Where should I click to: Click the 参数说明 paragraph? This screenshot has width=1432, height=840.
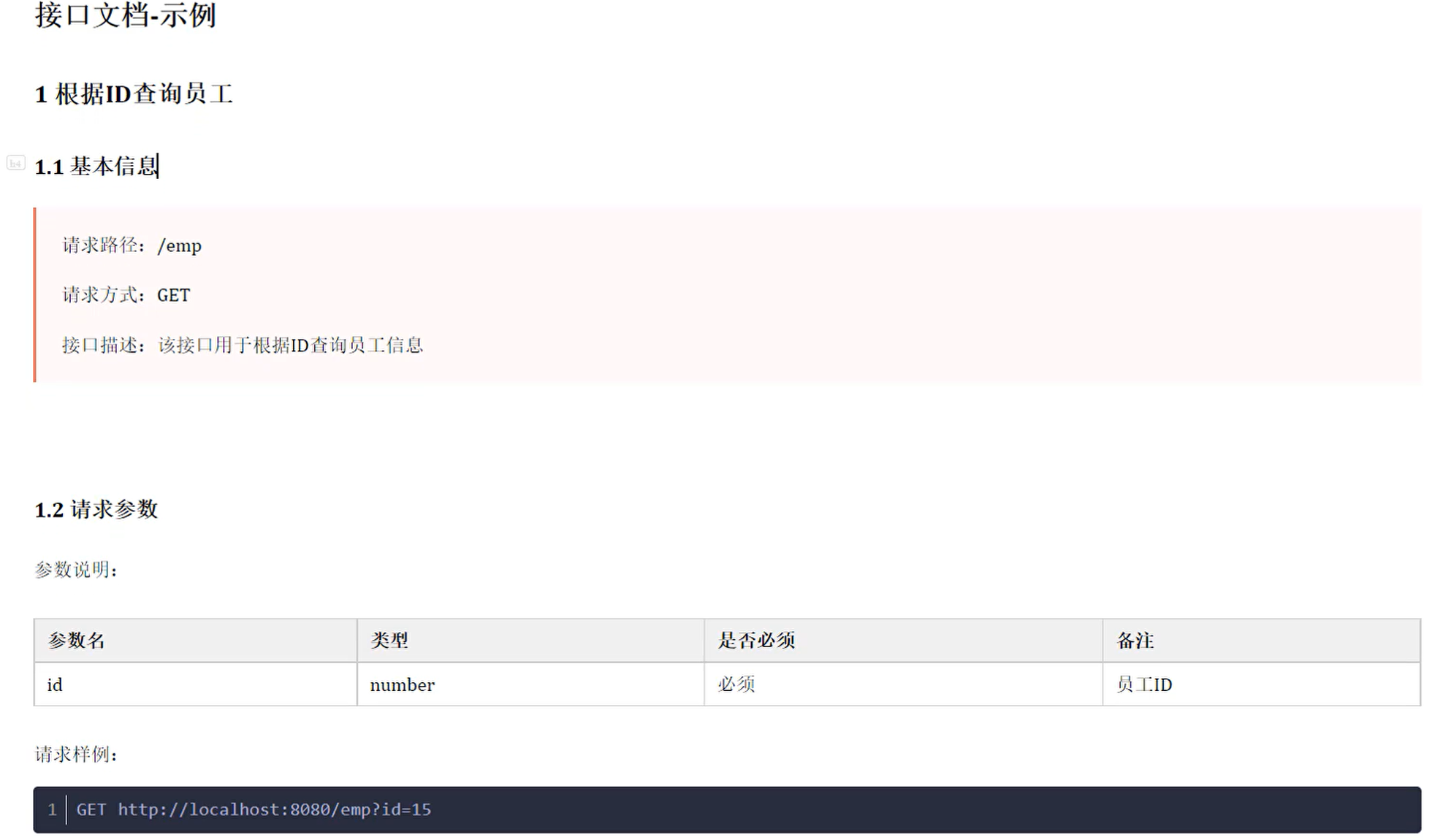pyautogui.click(x=76, y=570)
